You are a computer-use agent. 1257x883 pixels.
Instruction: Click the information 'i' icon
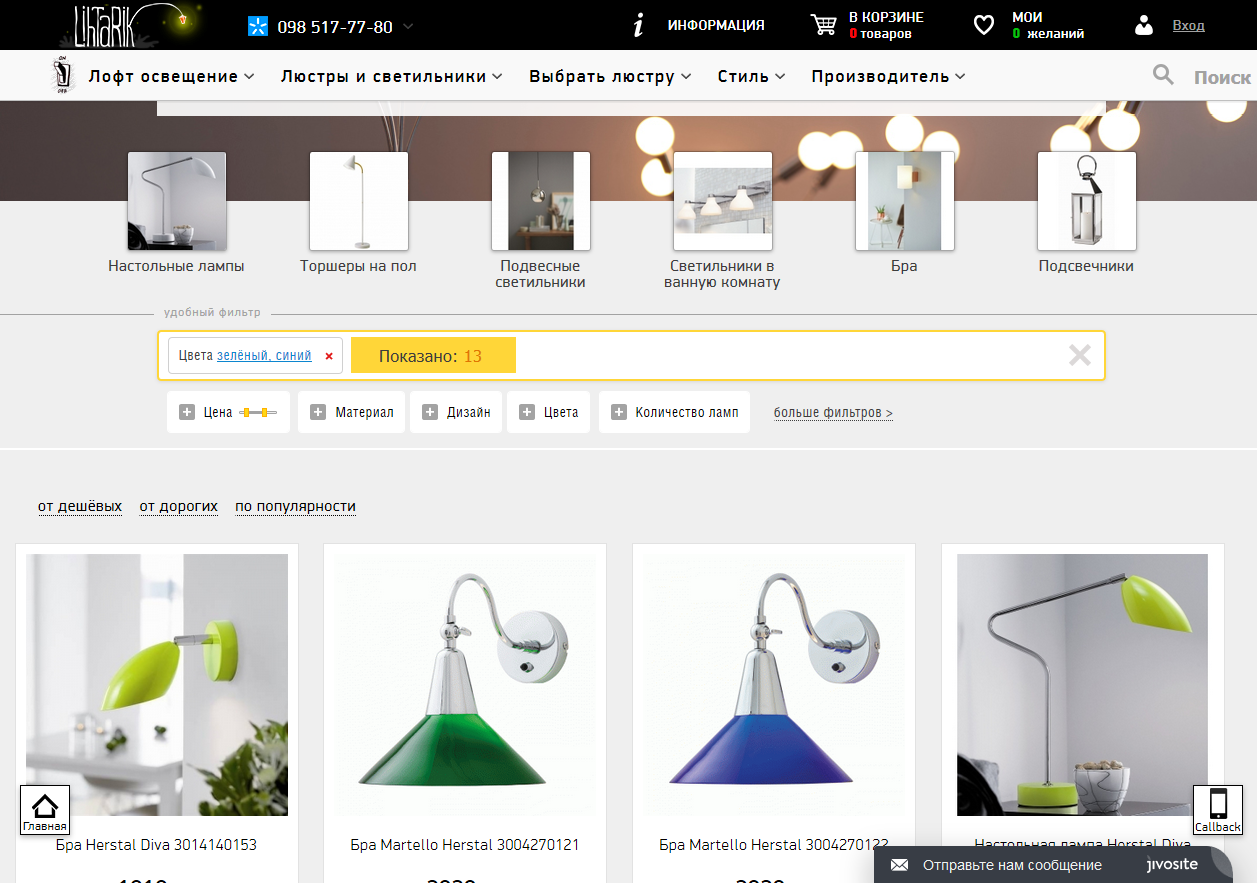point(638,26)
